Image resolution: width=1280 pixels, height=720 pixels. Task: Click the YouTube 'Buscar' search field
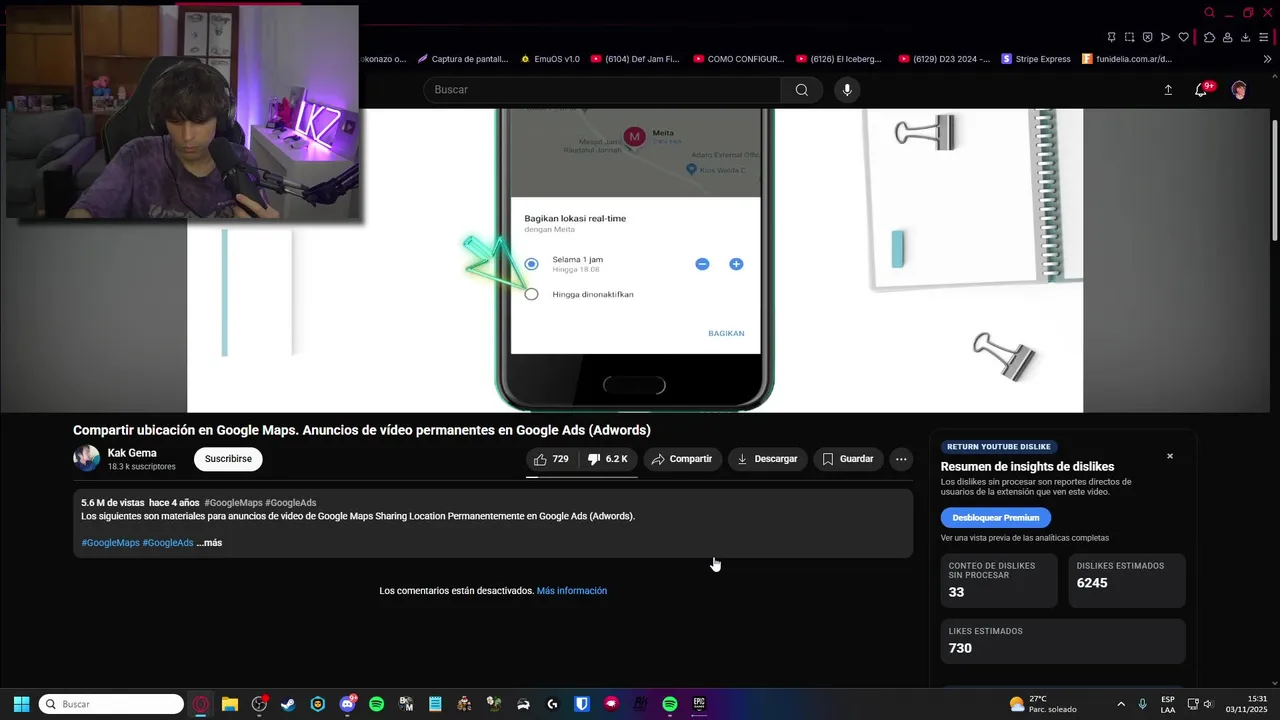pyautogui.click(x=602, y=90)
